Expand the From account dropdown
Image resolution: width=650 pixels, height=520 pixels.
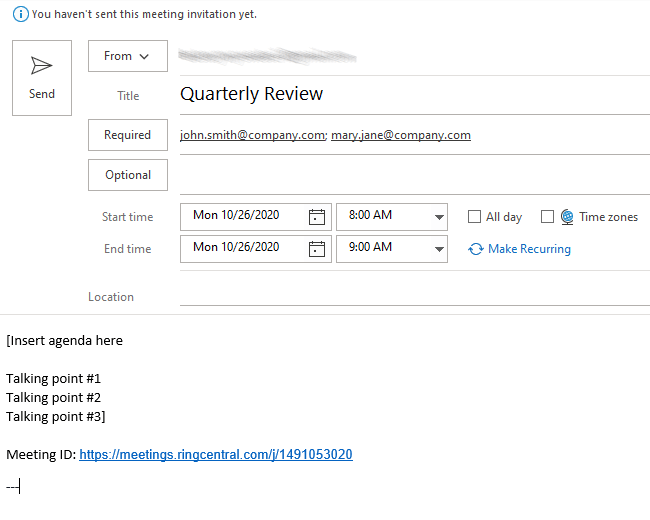128,56
